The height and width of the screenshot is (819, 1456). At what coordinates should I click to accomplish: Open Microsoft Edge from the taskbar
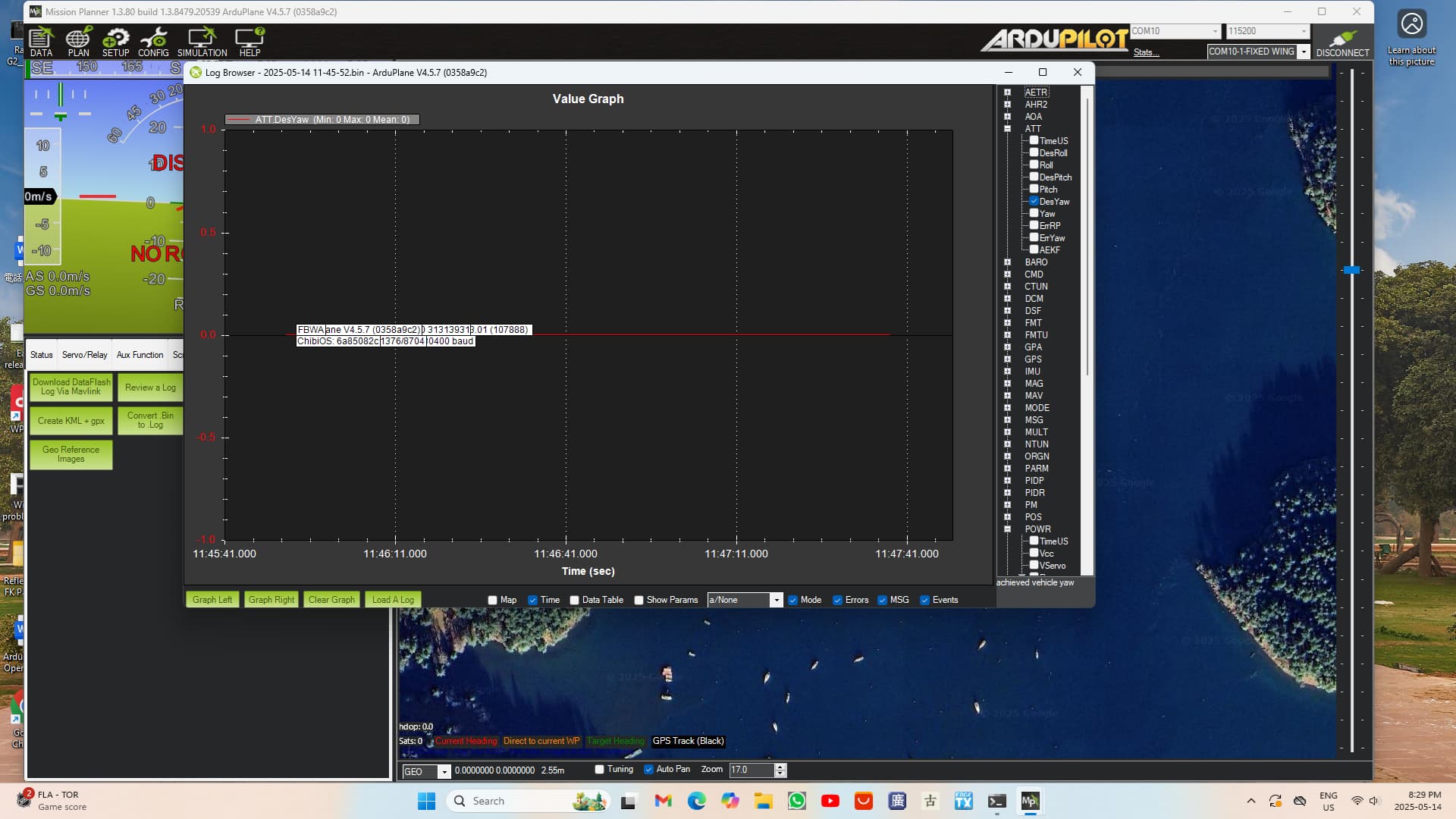[696, 801]
